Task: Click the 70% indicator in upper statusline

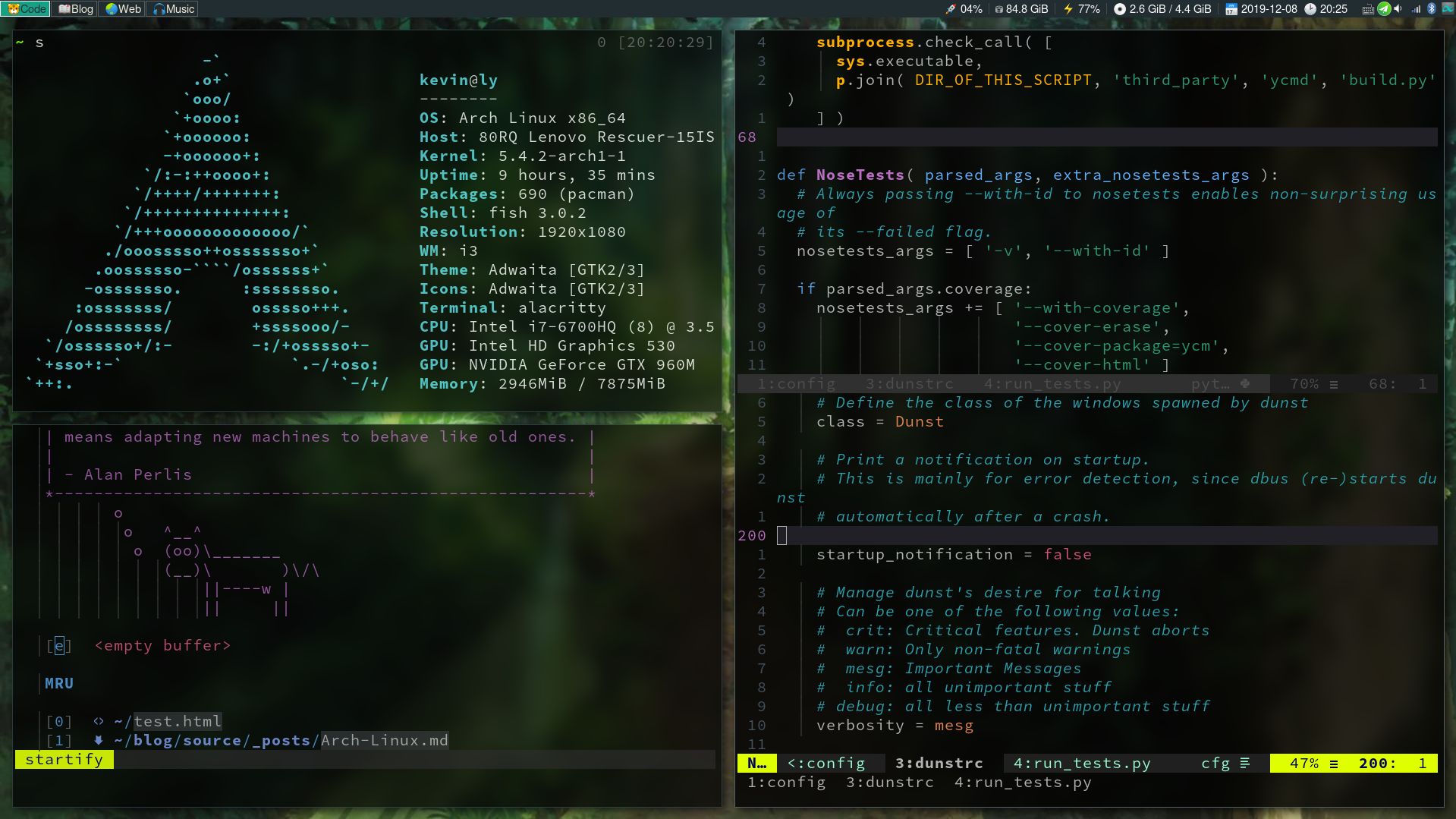Action: pos(1304,384)
